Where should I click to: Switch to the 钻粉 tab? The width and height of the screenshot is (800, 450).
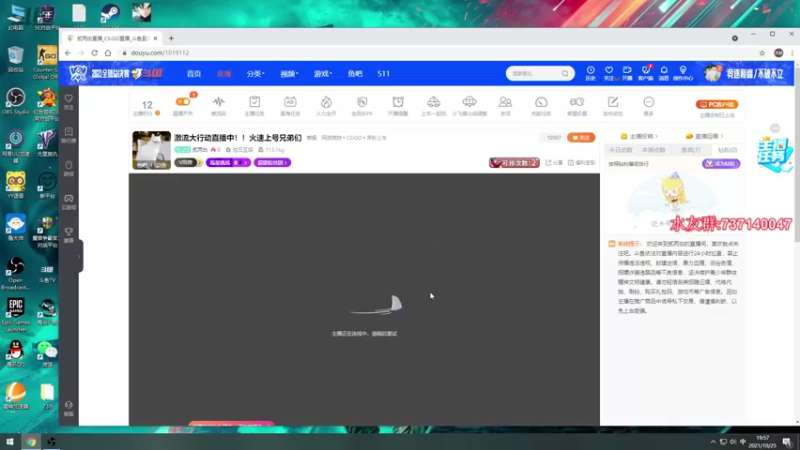coord(727,150)
